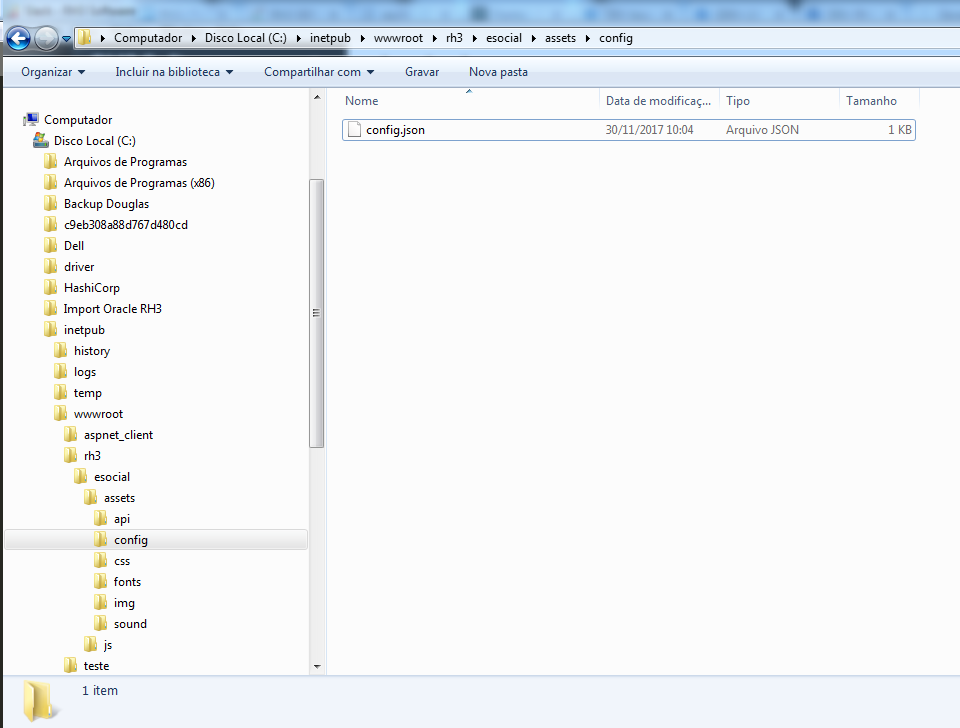The image size is (960, 728).
Task: Sort files by the Nome column header
Action: click(362, 101)
